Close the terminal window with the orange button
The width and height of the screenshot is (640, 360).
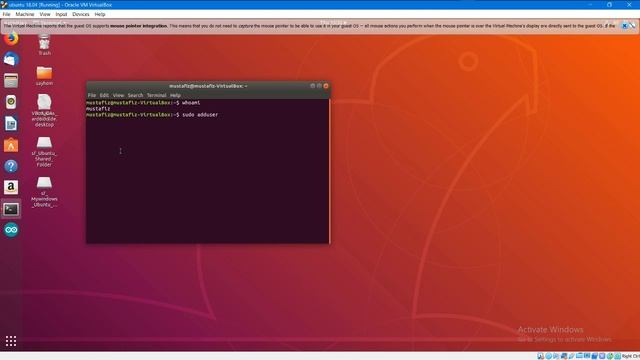click(326, 86)
